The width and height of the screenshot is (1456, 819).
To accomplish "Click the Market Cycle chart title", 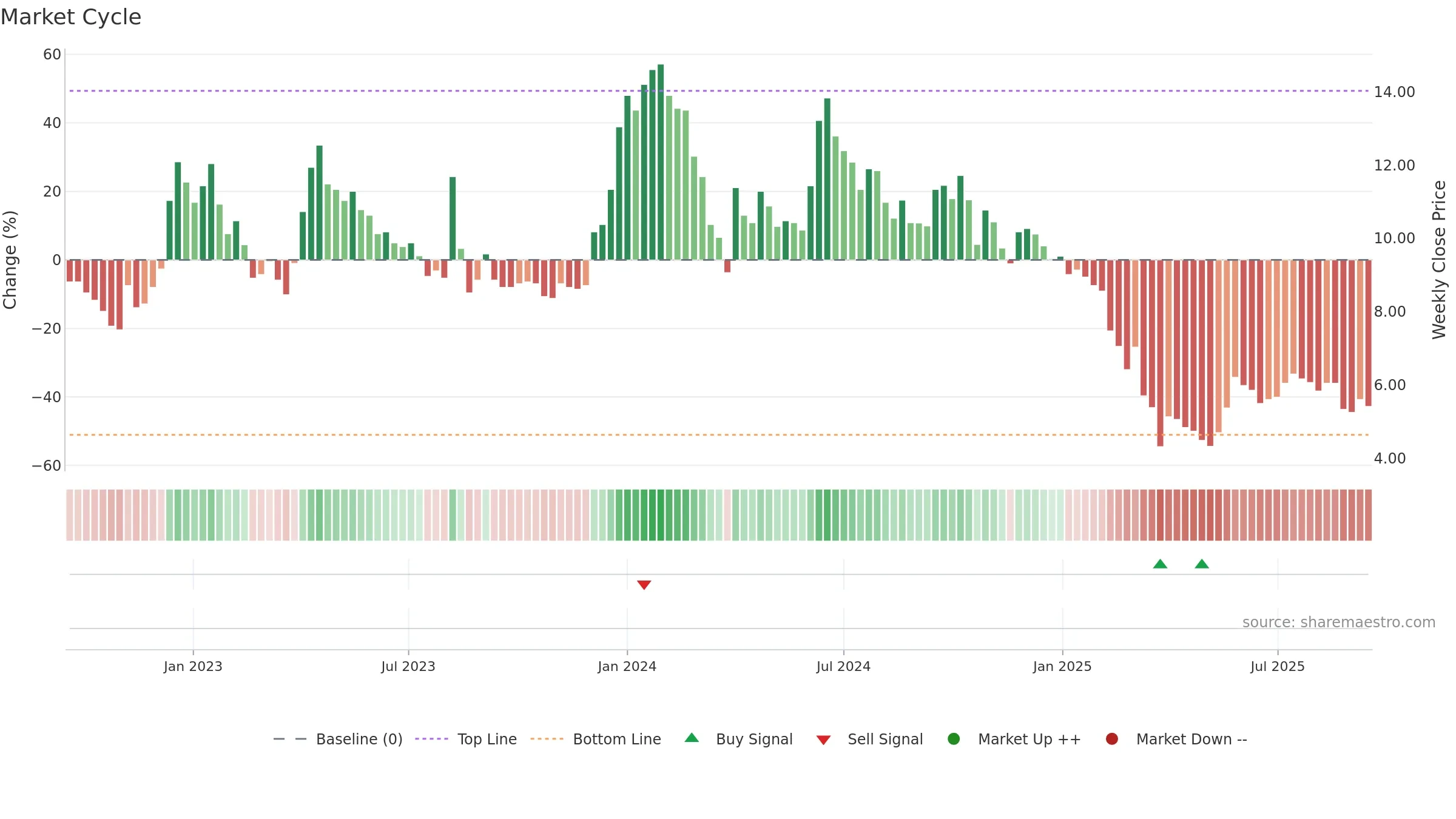I will pyautogui.click(x=71, y=17).
